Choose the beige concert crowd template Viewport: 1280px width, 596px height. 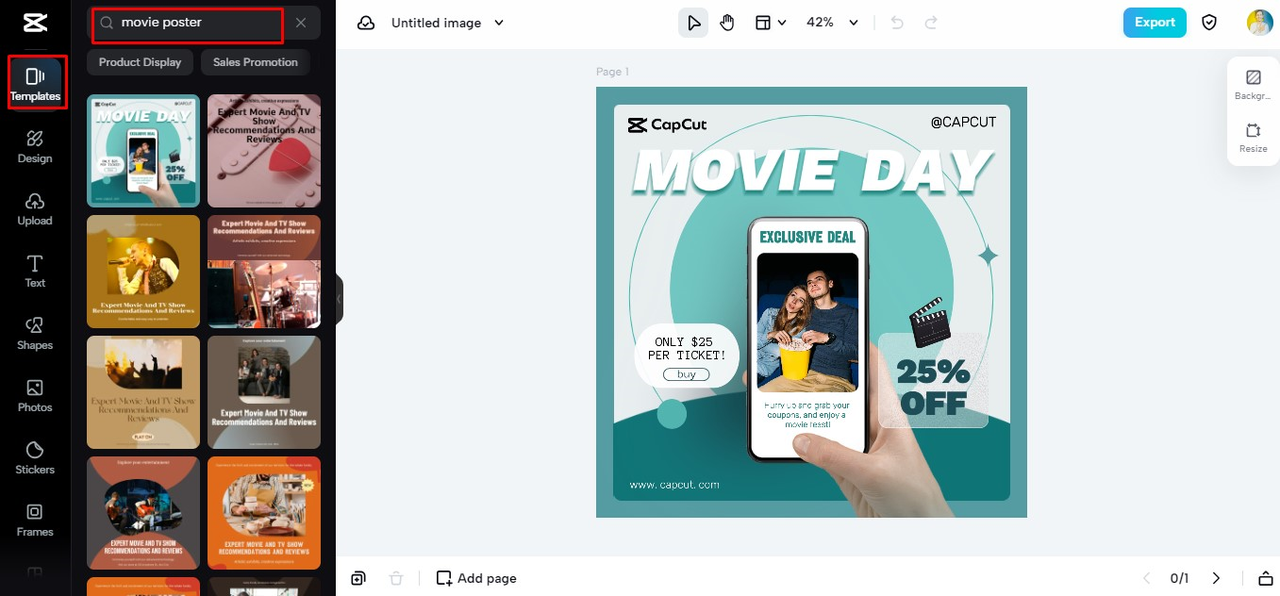click(143, 392)
